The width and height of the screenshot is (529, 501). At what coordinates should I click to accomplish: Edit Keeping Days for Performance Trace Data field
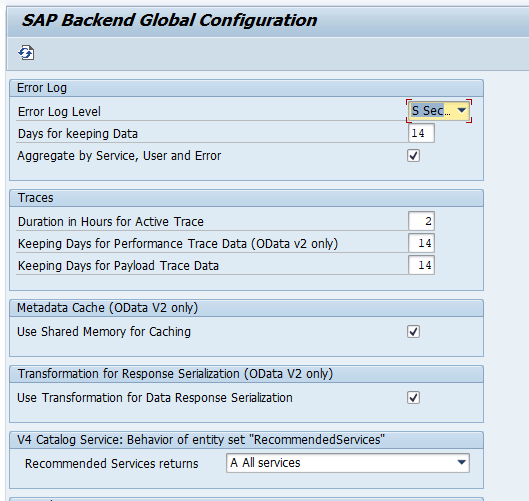(421, 243)
